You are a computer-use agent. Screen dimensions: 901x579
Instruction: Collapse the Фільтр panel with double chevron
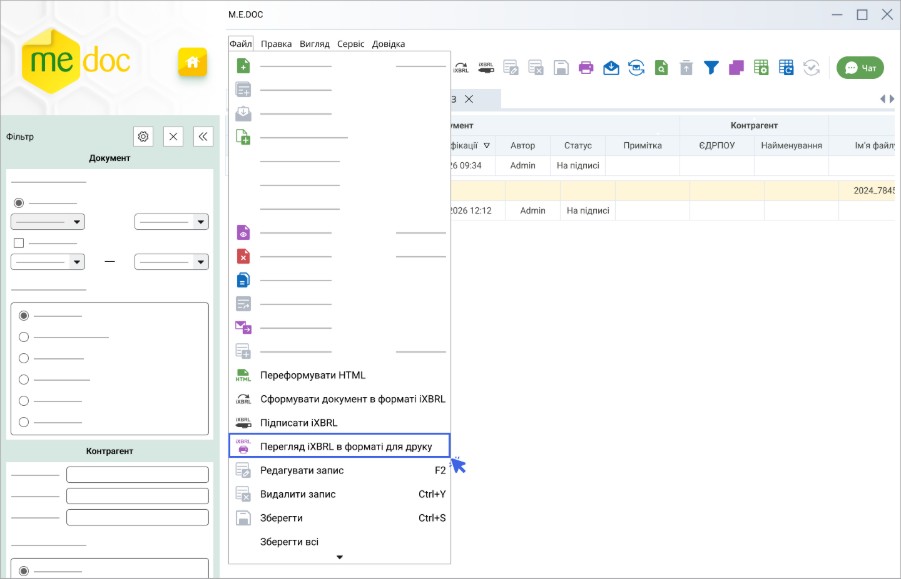[x=203, y=137]
